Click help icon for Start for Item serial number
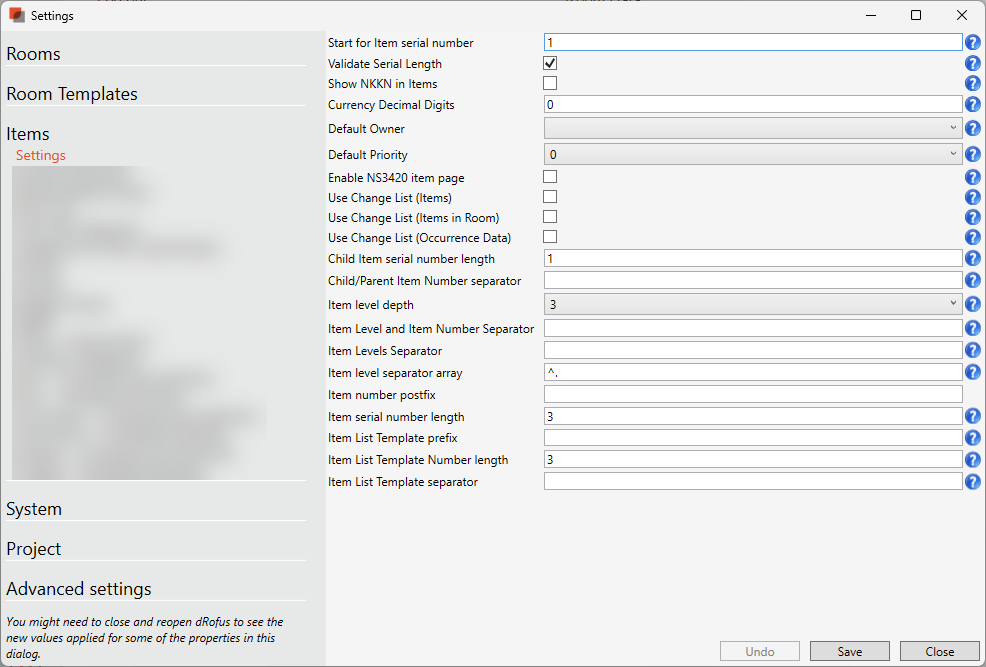This screenshot has height=667, width=986. click(972, 43)
